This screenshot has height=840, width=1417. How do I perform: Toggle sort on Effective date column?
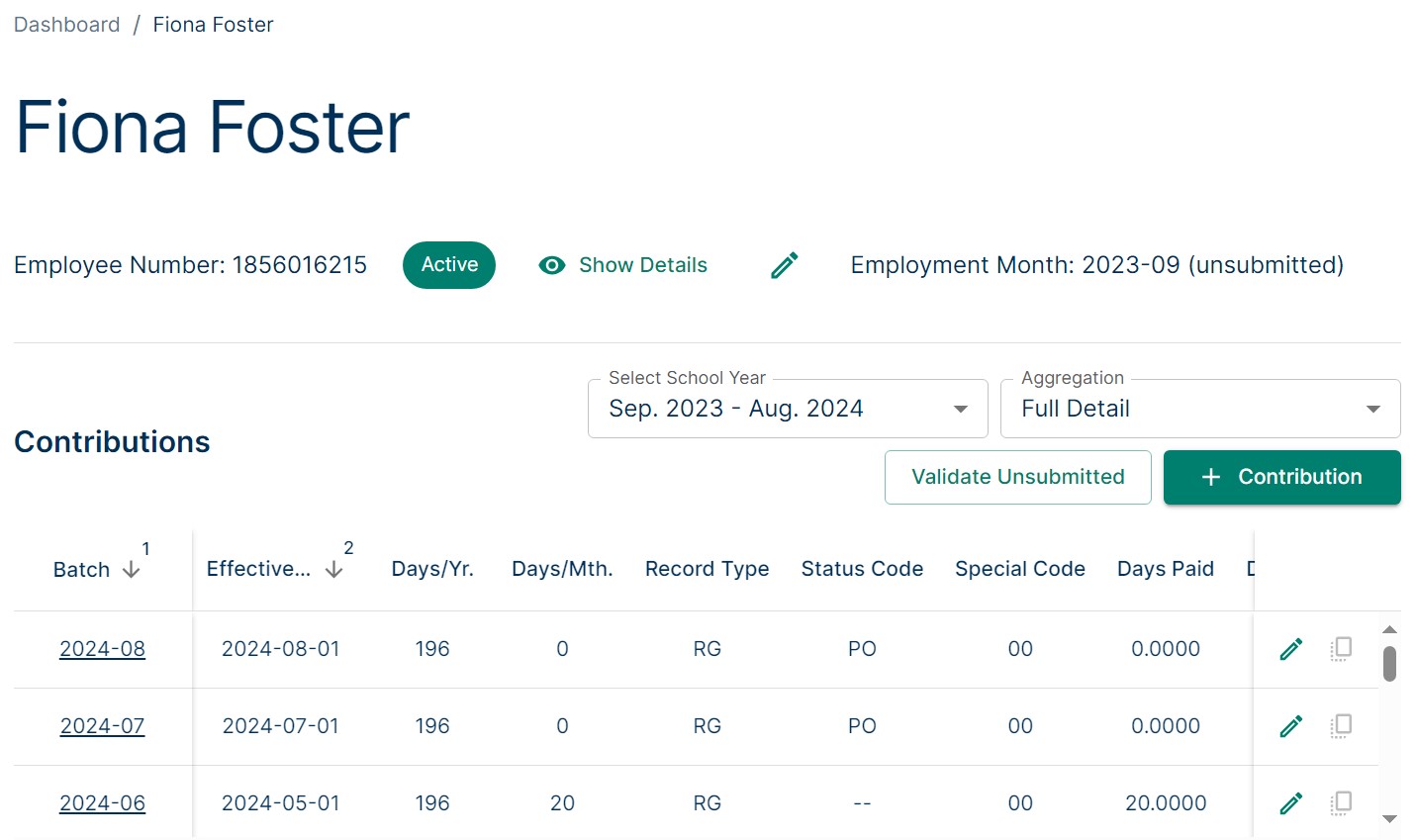coord(333,569)
